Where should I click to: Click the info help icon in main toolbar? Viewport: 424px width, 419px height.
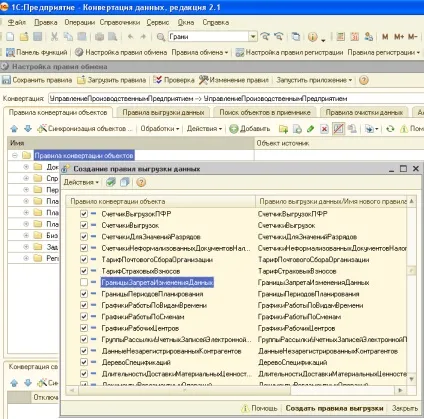pyautogui.click(x=313, y=37)
